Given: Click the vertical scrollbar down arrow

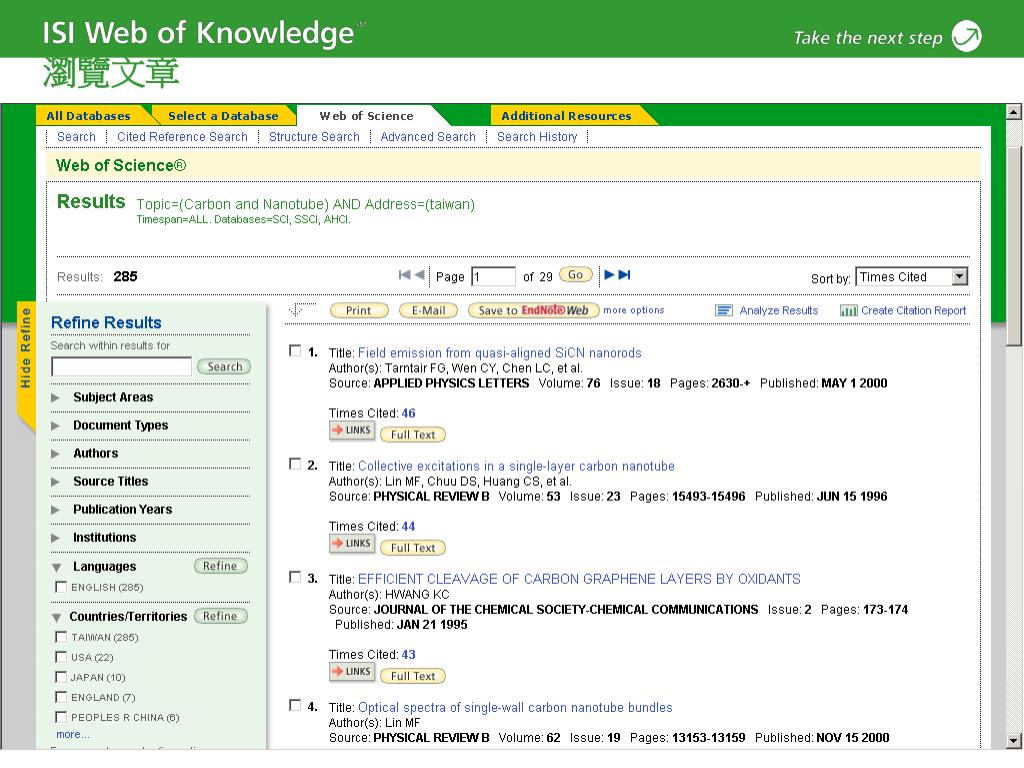Looking at the screenshot, I should click(x=1014, y=741).
